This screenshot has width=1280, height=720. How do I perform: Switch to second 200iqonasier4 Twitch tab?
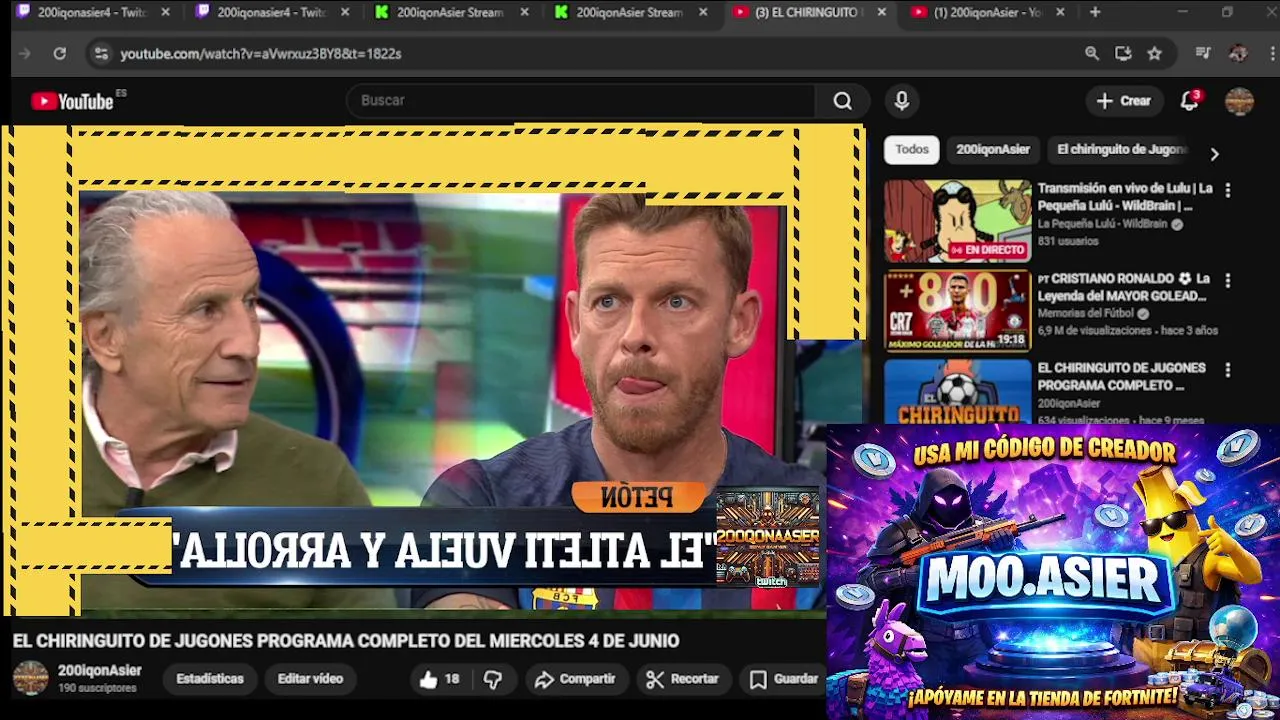(x=270, y=12)
